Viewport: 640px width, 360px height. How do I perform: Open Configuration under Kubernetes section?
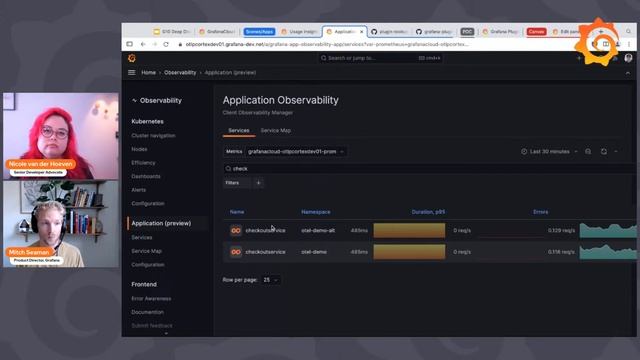click(148, 203)
